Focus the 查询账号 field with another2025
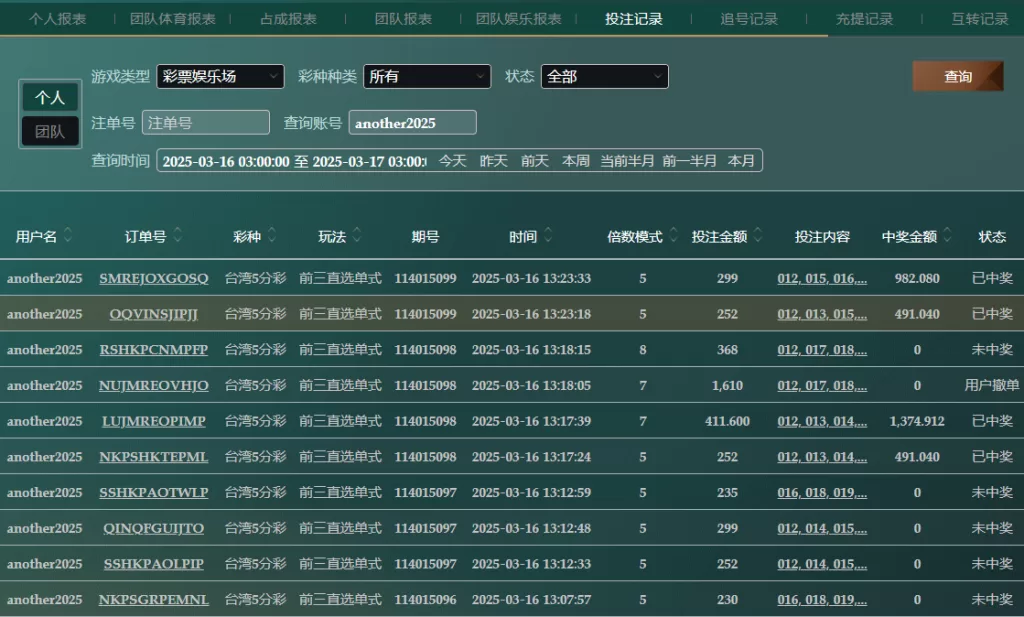Screen dimensions: 1024x617 (x=413, y=123)
